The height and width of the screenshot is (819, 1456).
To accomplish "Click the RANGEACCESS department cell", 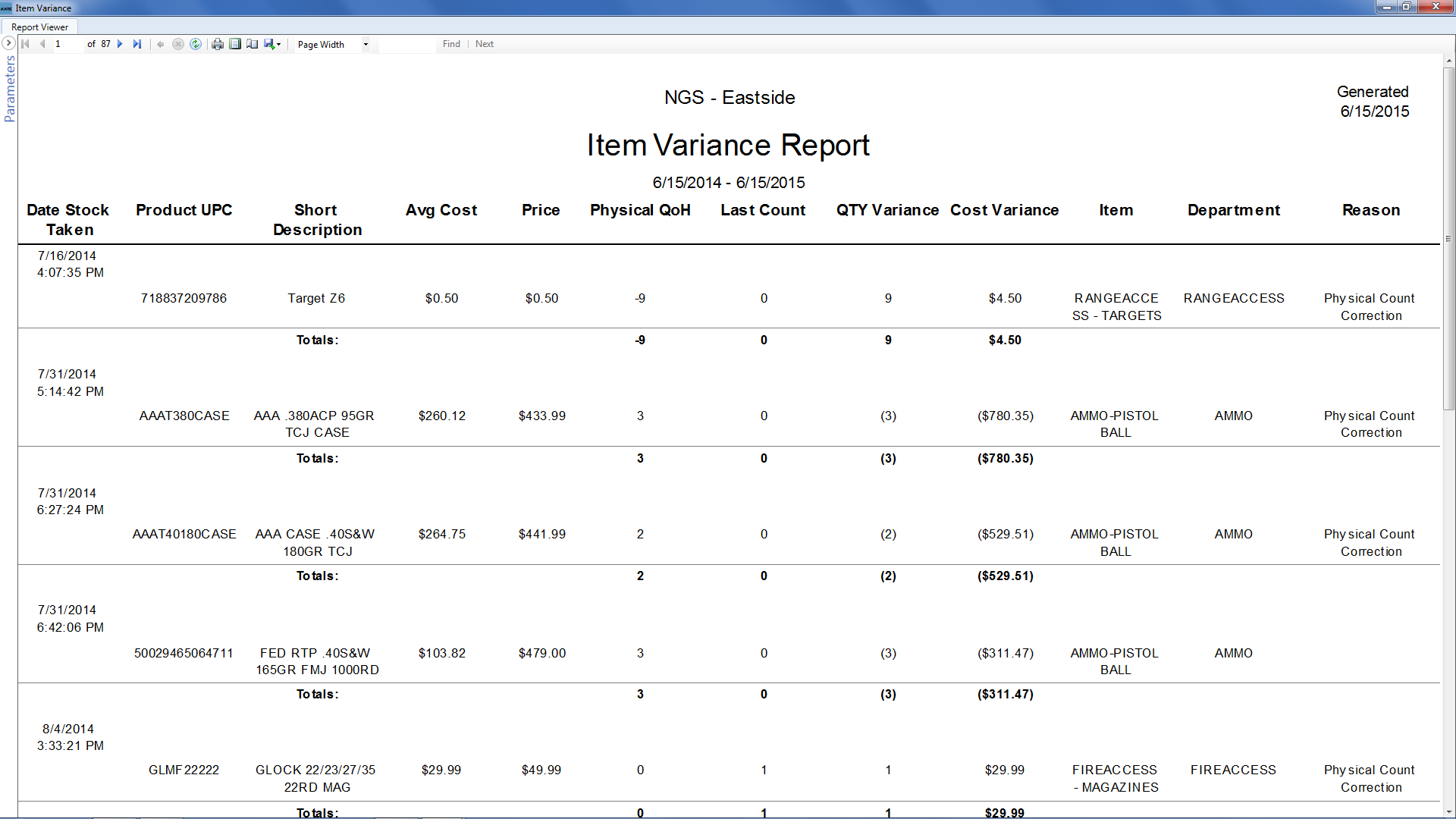I will point(1234,298).
